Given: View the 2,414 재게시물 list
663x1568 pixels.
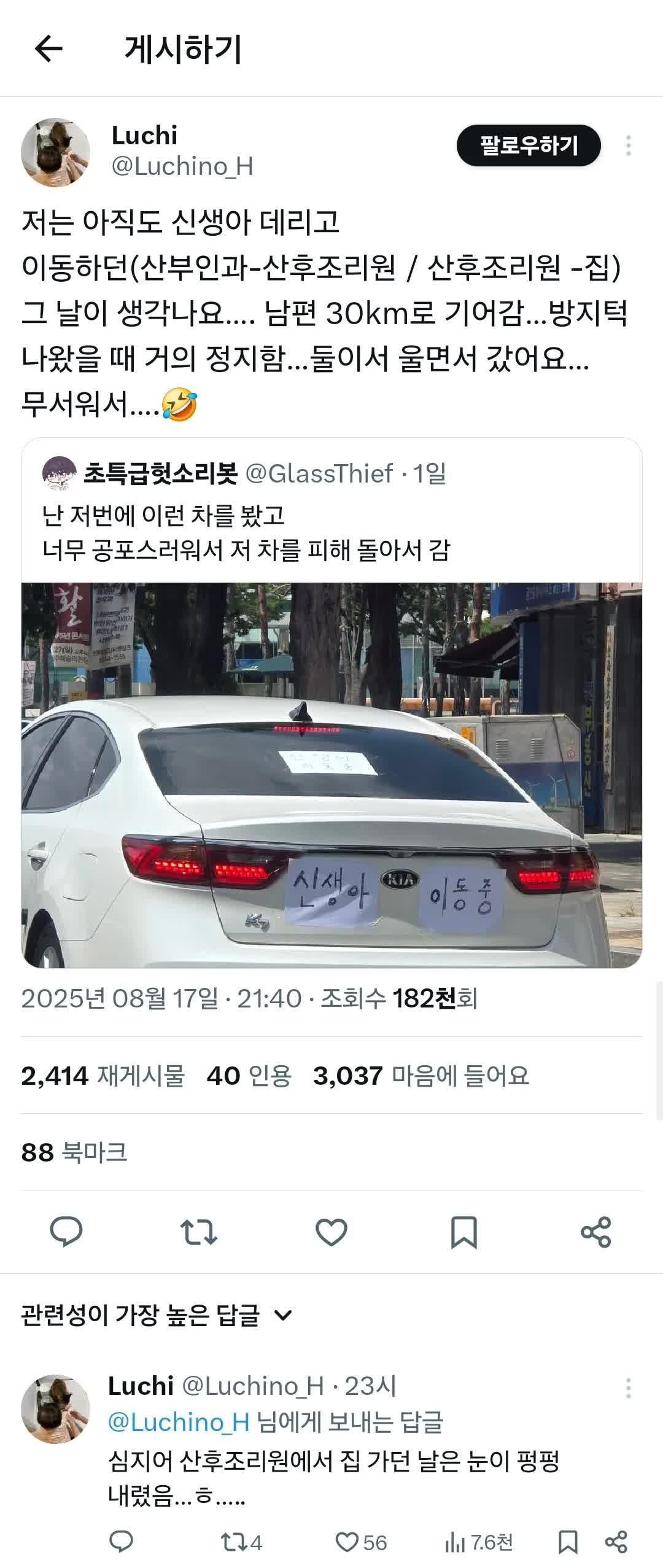Looking at the screenshot, I should point(103,1075).
